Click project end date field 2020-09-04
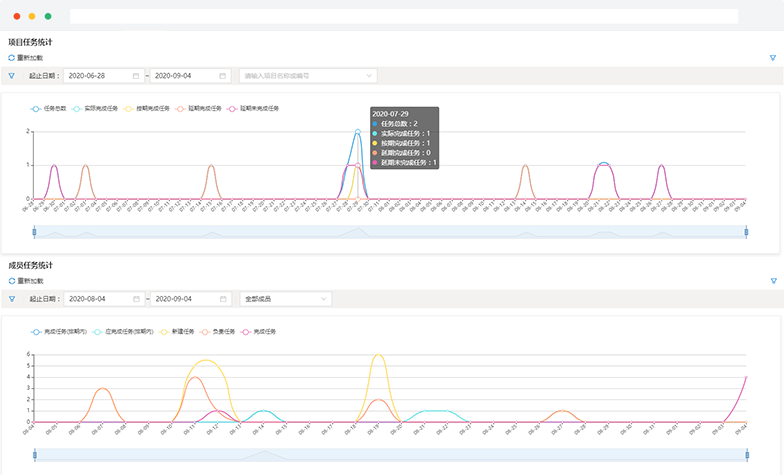This screenshot has height=475, width=784. click(x=190, y=76)
